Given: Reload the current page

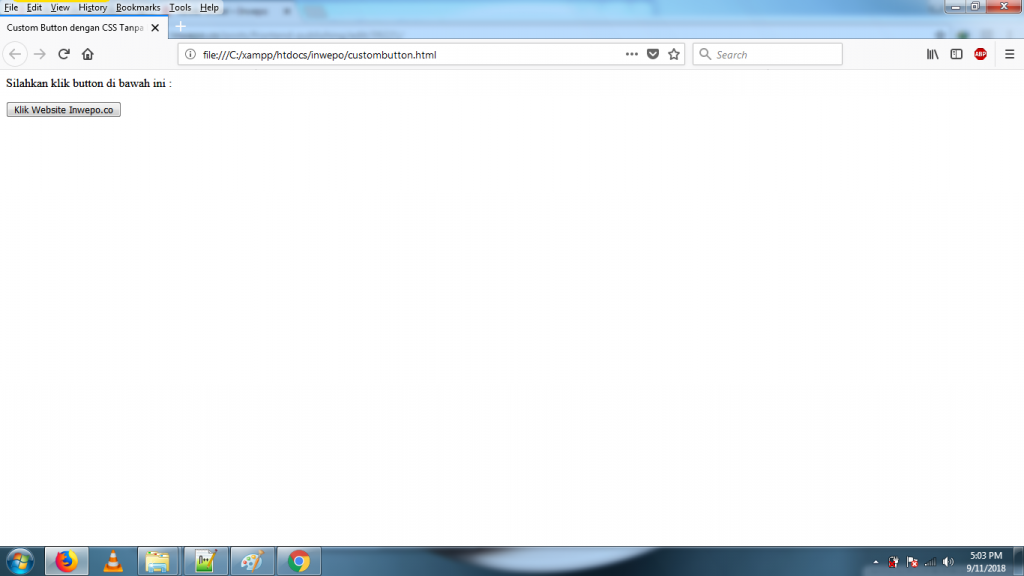Looking at the screenshot, I should click(63, 54).
